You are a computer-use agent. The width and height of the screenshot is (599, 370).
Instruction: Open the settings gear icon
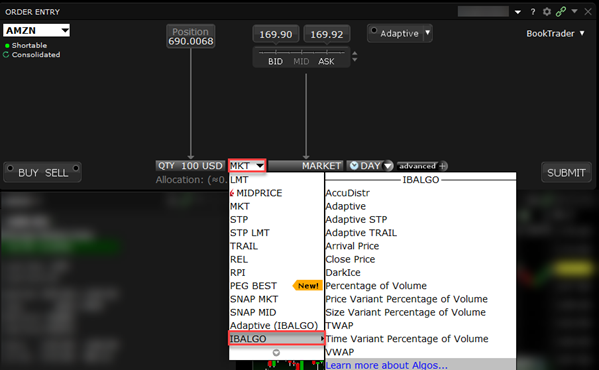547,12
